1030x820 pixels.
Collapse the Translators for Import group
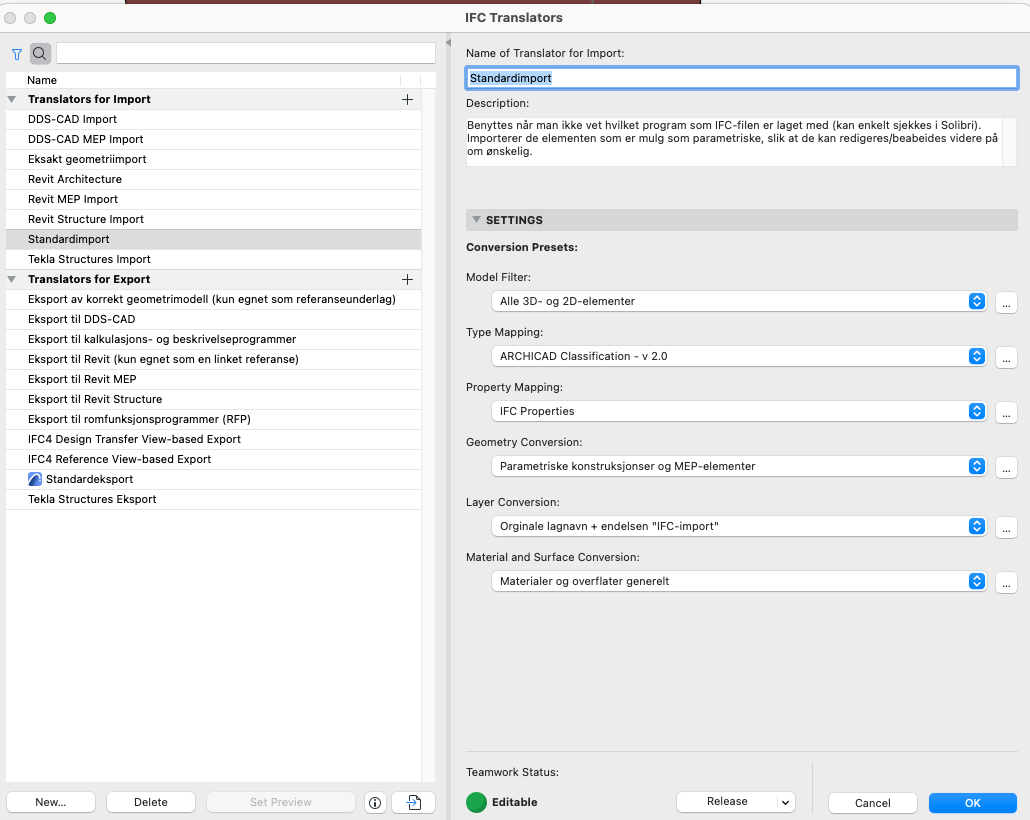click(12, 100)
